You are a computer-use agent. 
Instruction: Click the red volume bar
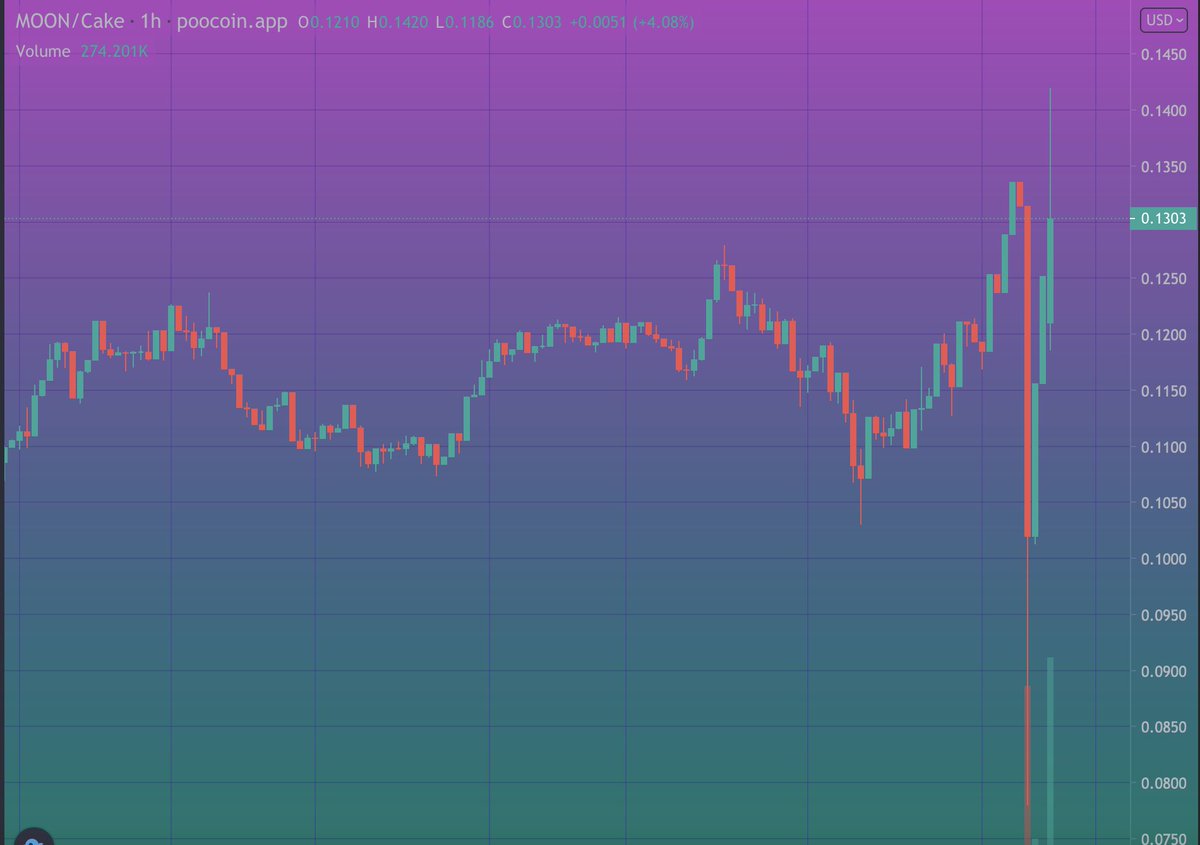point(1027,765)
